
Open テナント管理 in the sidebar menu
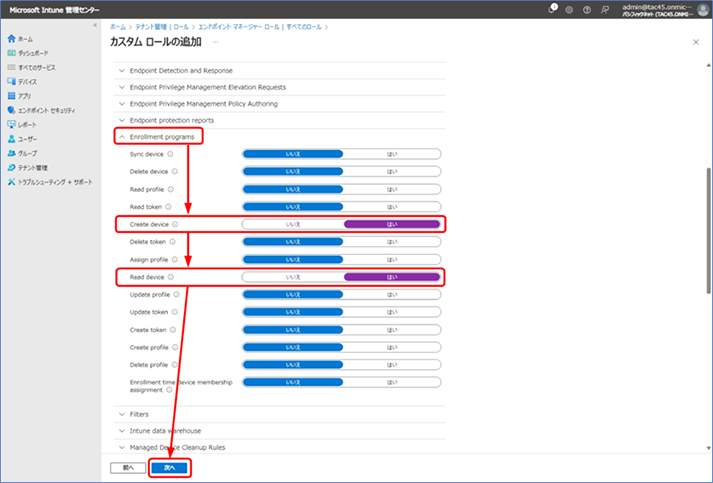click(x=33, y=168)
